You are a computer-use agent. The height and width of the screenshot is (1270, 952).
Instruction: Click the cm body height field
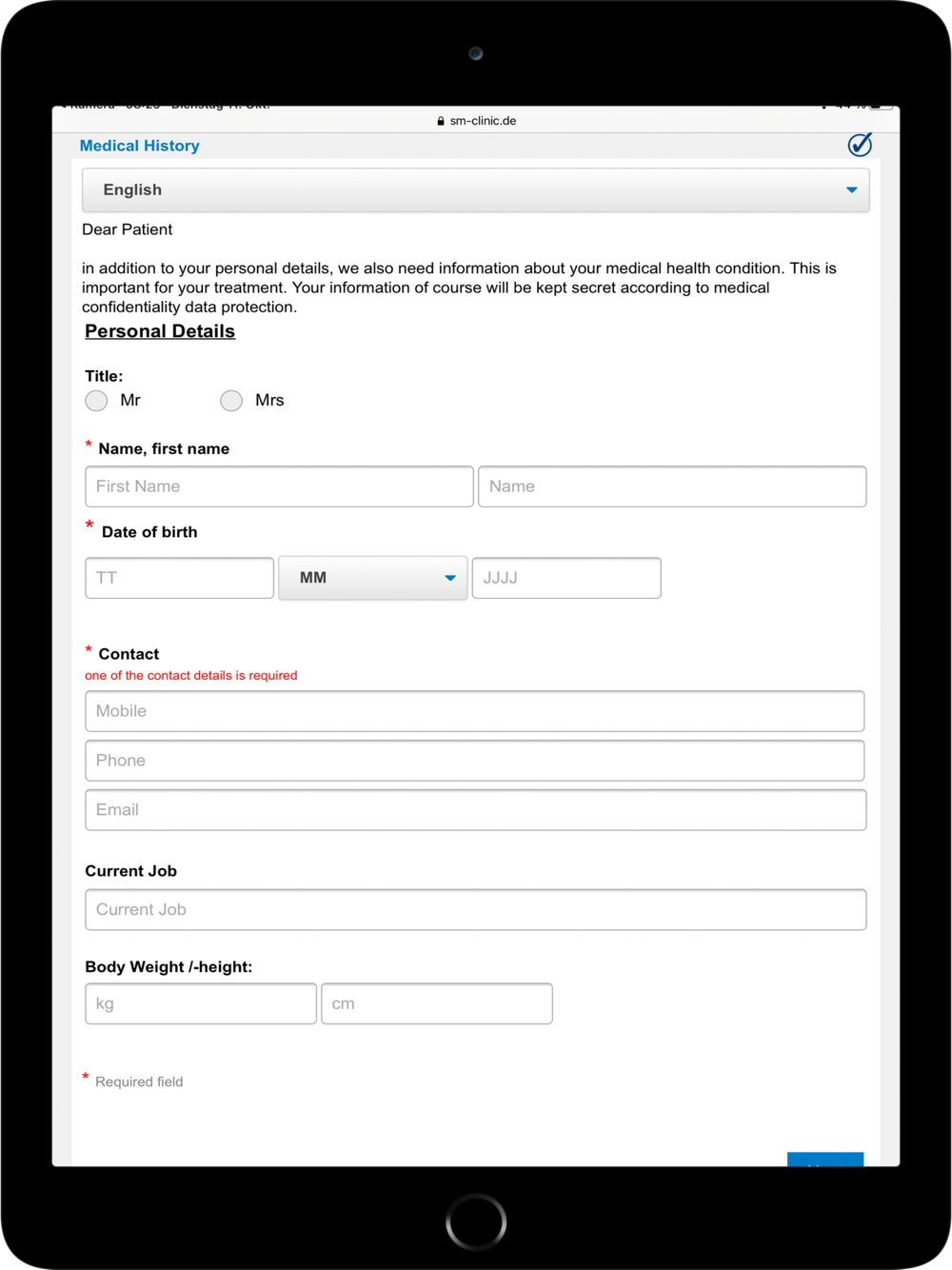(437, 1003)
